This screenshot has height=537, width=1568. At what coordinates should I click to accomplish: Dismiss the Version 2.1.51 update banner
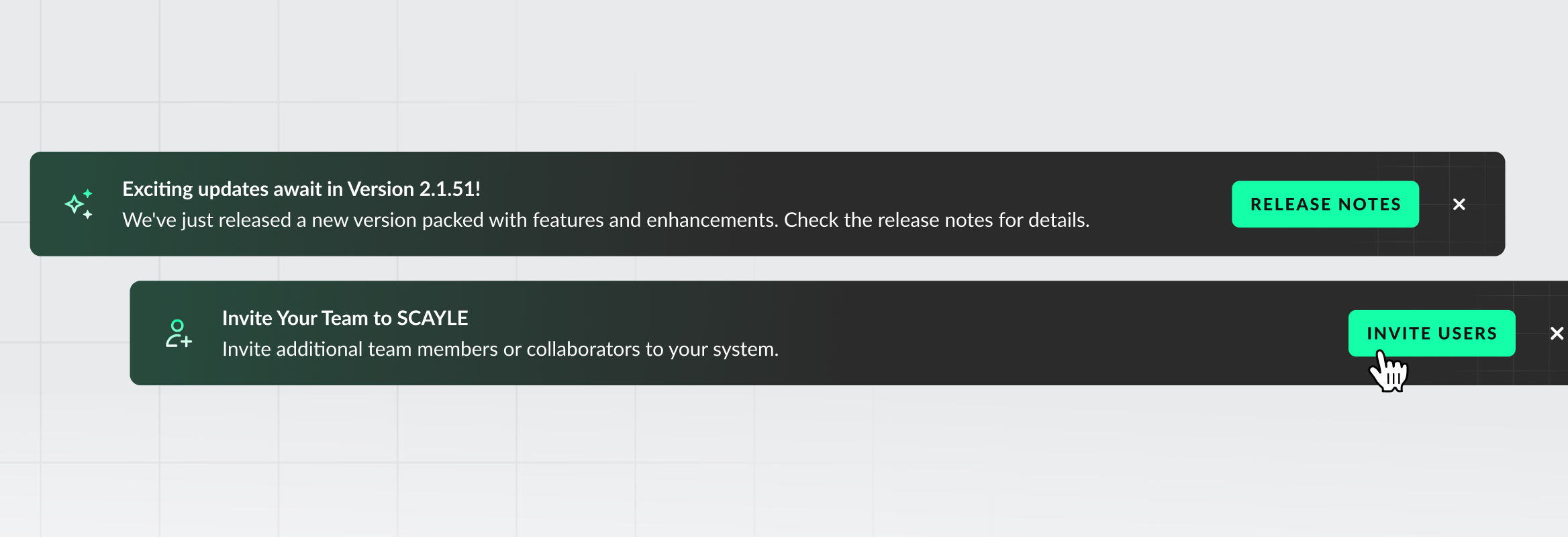click(x=1459, y=204)
